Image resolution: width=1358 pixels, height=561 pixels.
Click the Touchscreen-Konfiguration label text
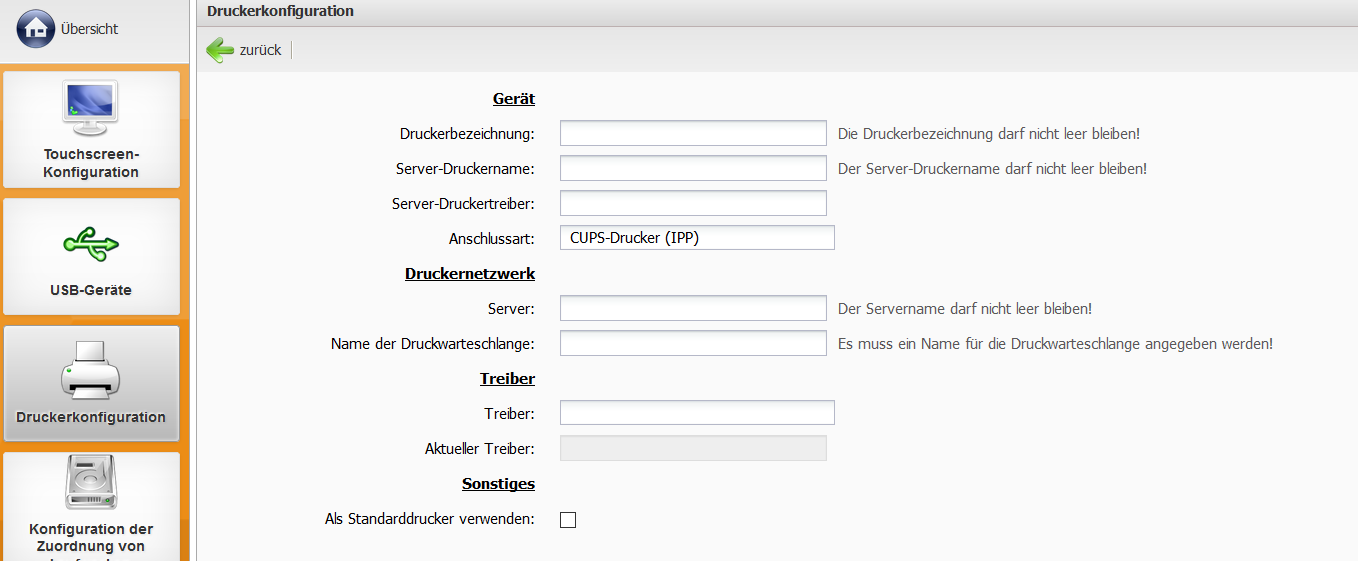click(x=91, y=164)
